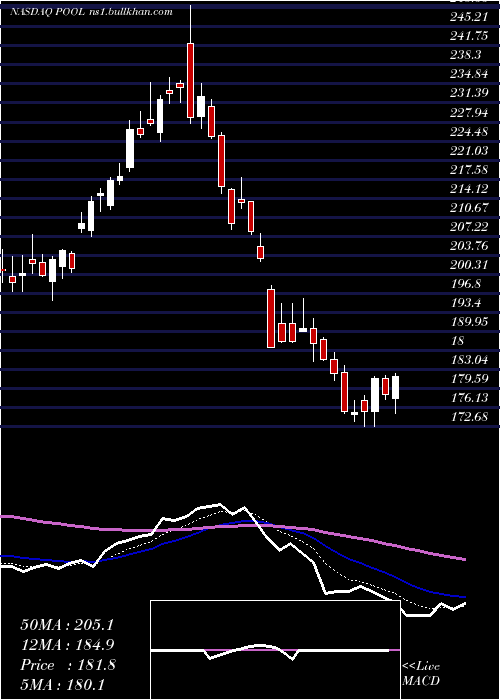Click the 241.75 price axis label
This screenshot has height=700, width=500.
pos(468,37)
